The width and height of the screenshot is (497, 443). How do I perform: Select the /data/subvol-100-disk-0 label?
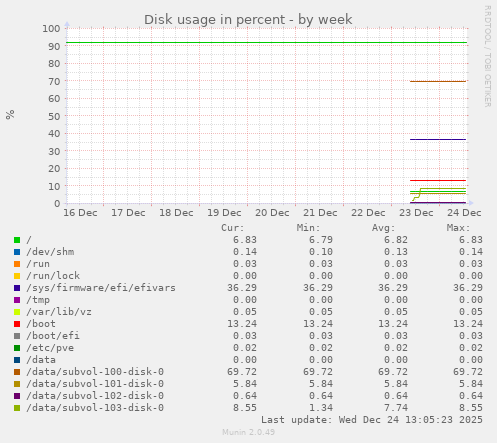coord(95,372)
